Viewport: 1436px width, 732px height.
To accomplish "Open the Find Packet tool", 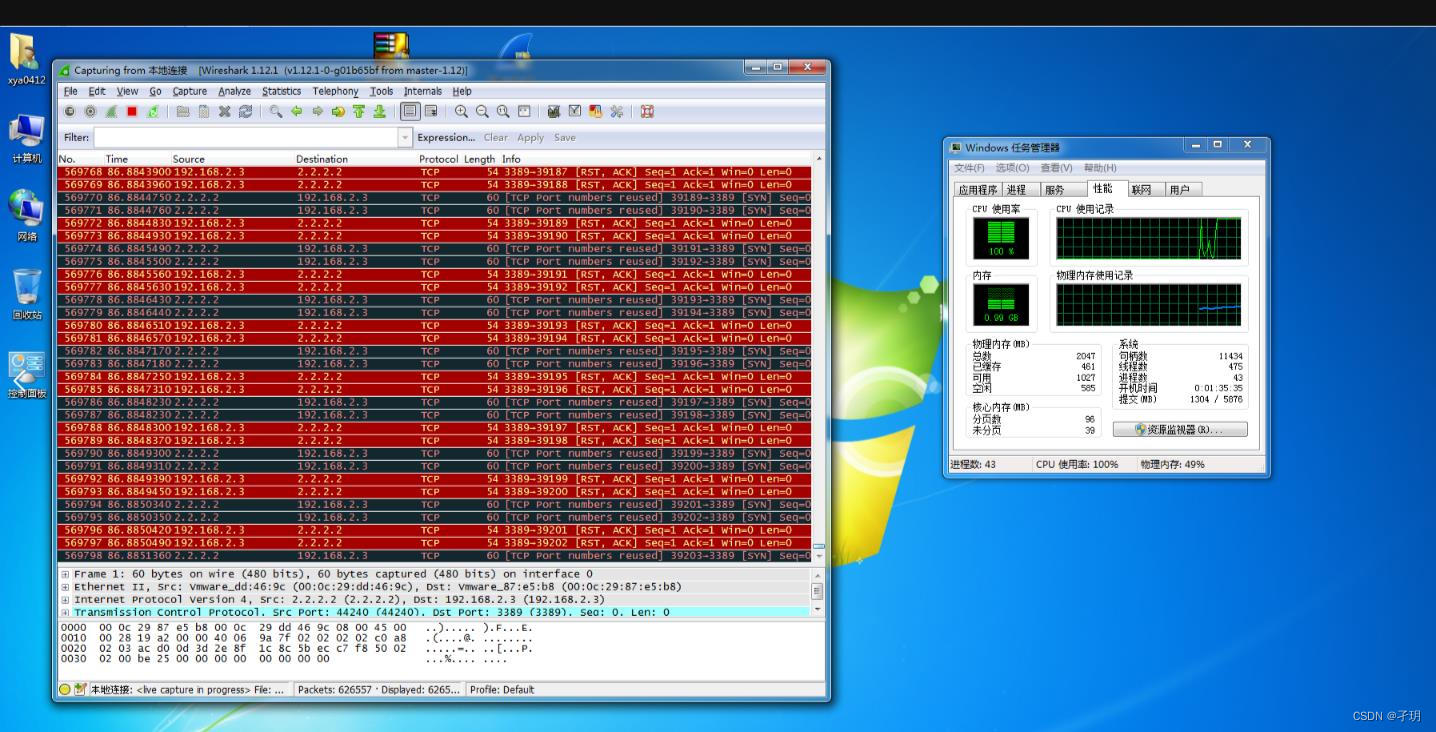I will coord(276,111).
